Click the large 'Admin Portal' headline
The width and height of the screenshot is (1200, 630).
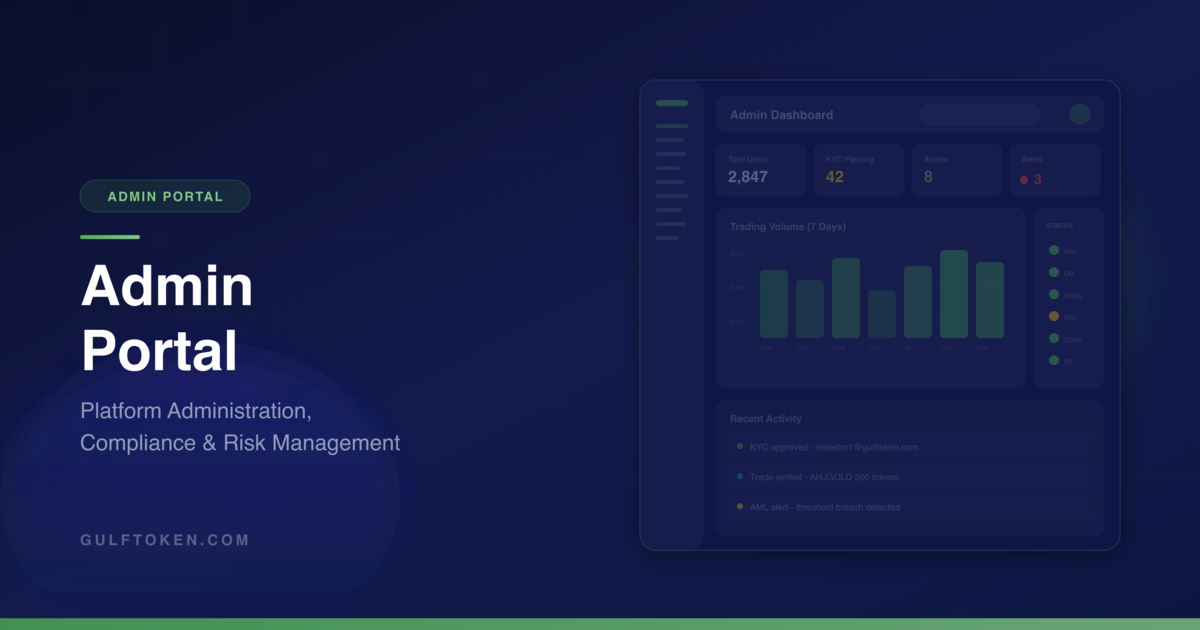tap(167, 319)
